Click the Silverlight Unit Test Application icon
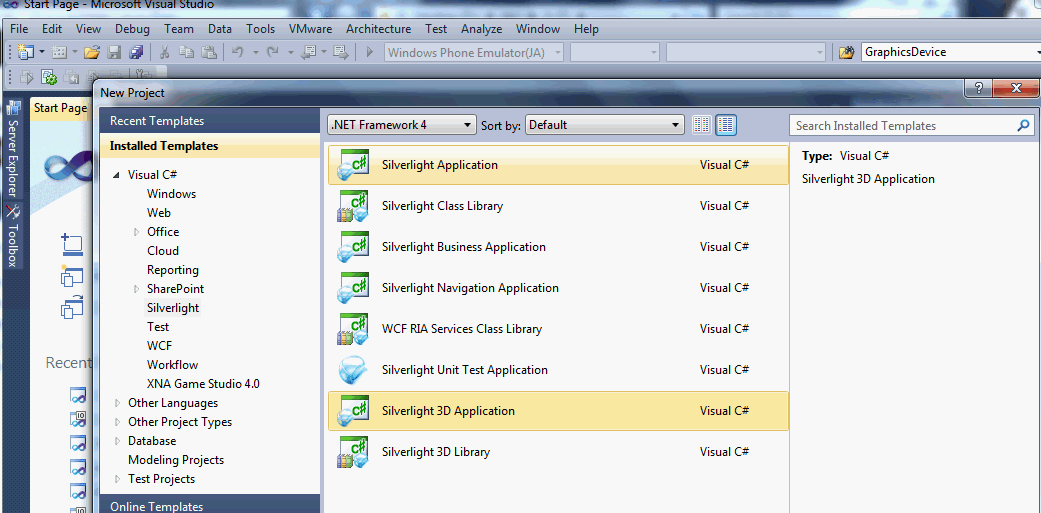Screen dimensions: 1041x513 pos(353,370)
